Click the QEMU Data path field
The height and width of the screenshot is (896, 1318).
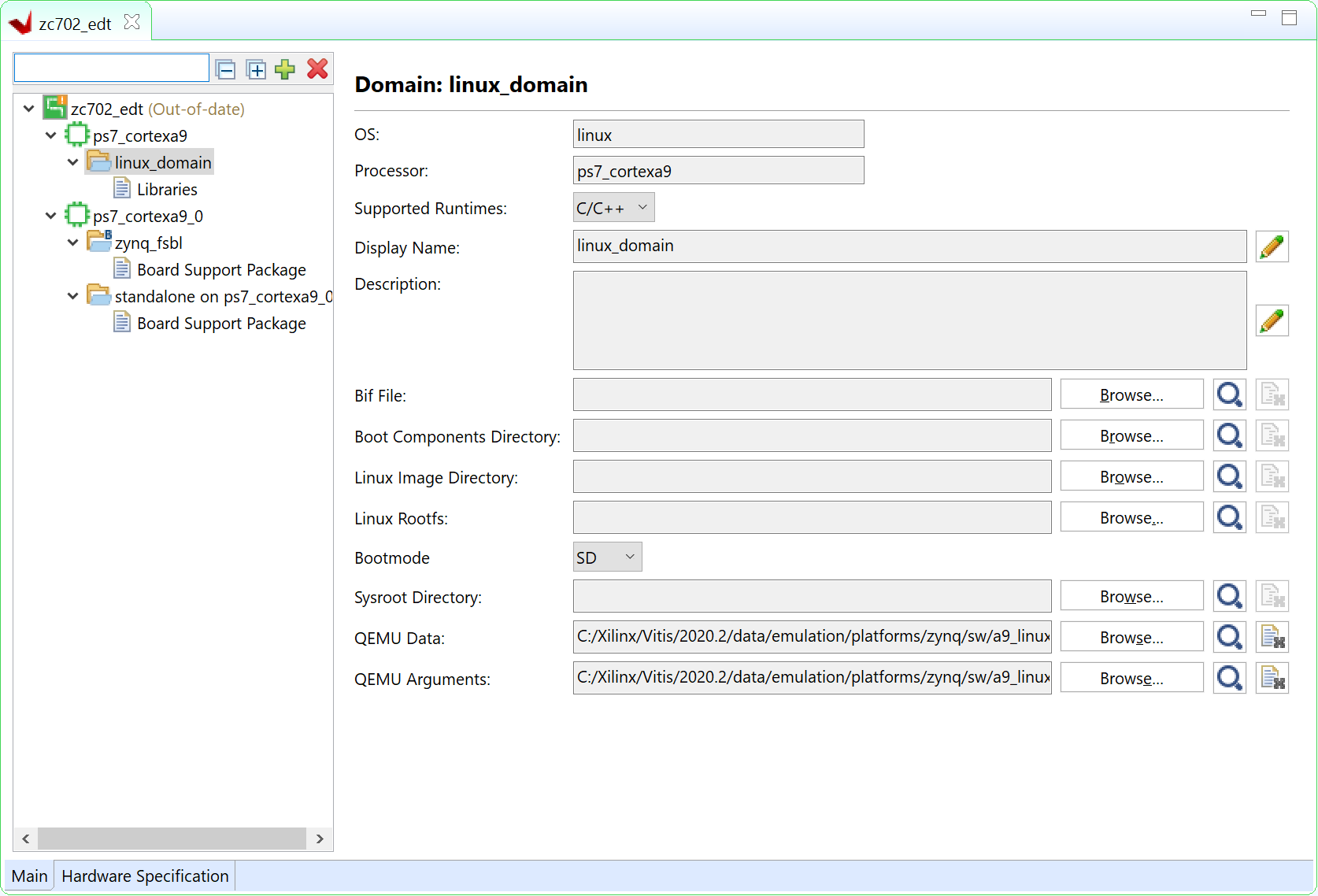click(x=812, y=637)
